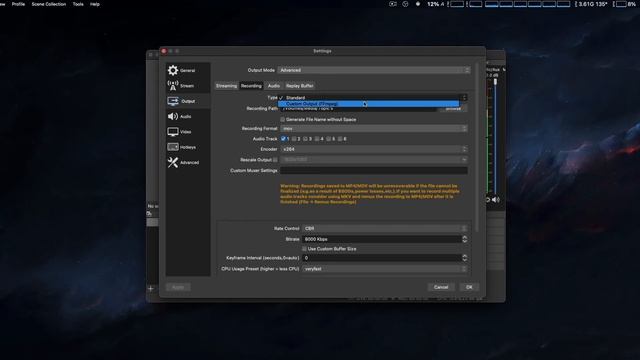Click screen recording icon in menu bar

393,4
